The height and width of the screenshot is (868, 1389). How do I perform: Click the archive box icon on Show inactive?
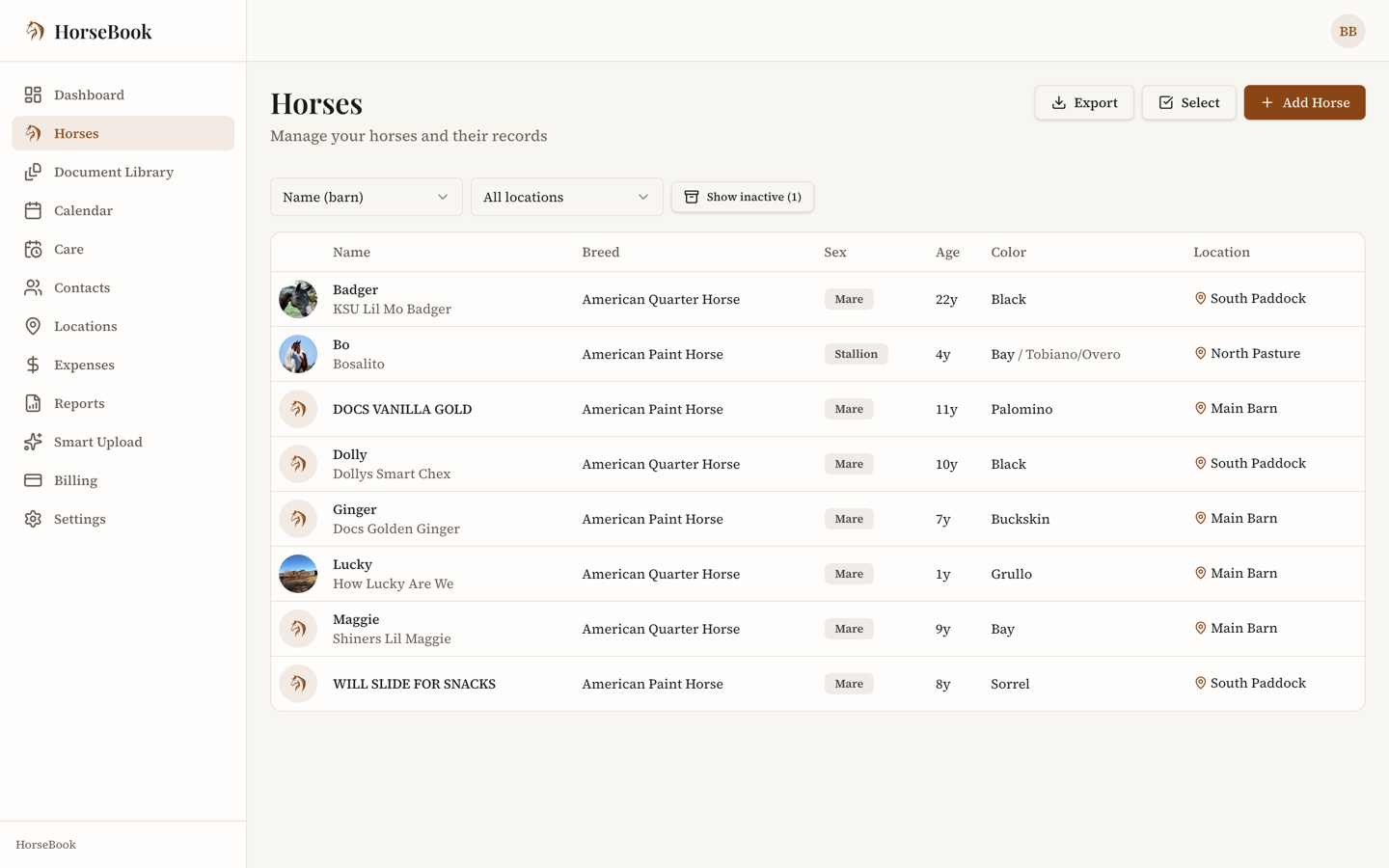(692, 197)
